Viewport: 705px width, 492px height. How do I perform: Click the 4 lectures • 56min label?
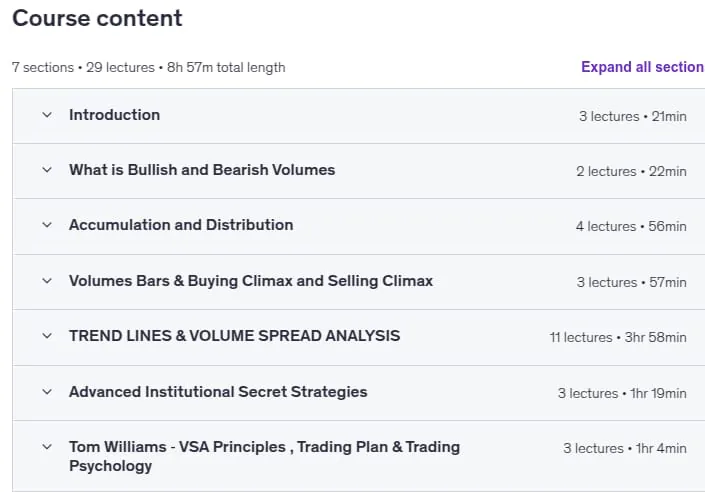(x=631, y=226)
